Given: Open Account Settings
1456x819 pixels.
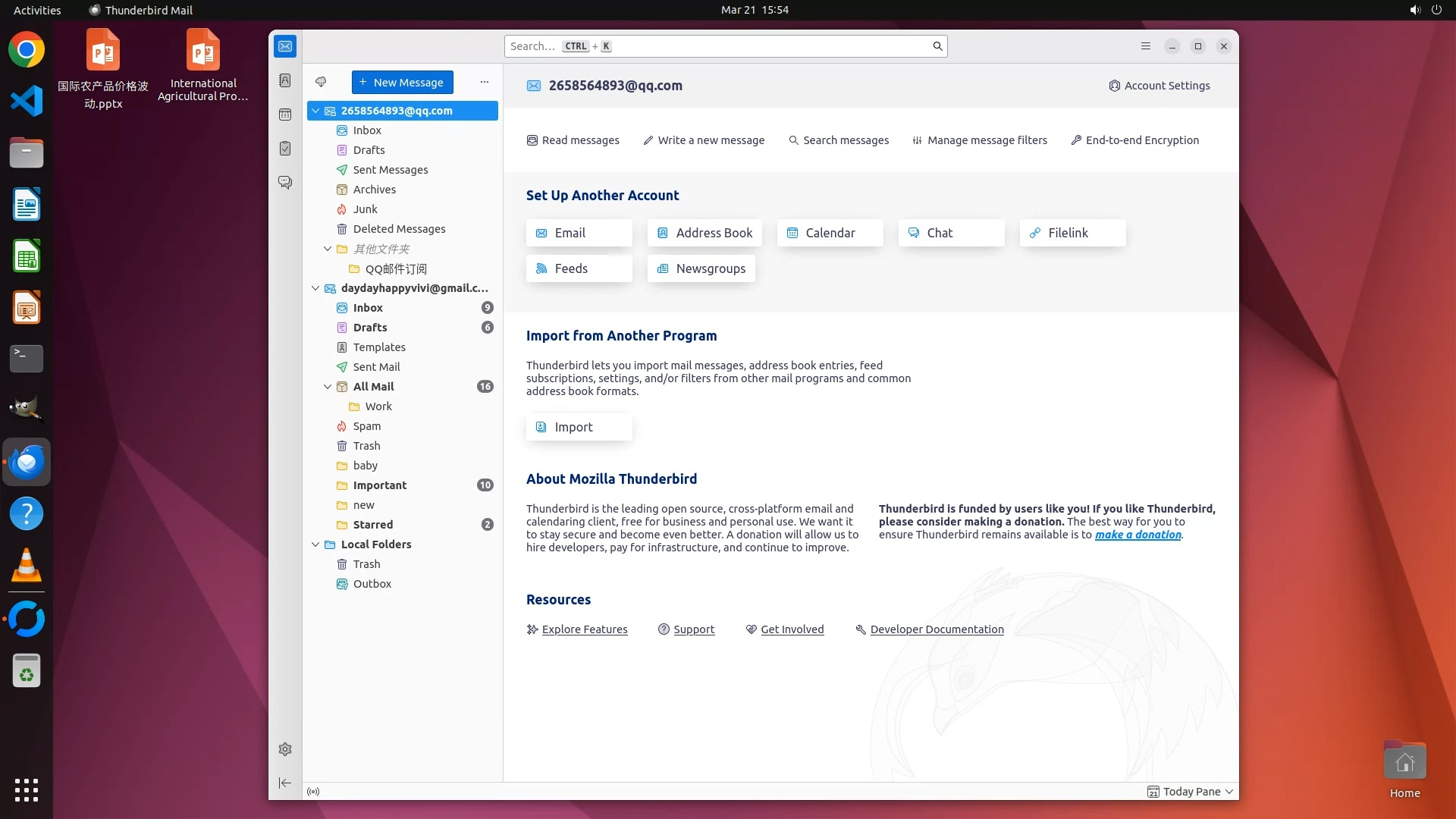Looking at the screenshot, I should tap(1159, 86).
